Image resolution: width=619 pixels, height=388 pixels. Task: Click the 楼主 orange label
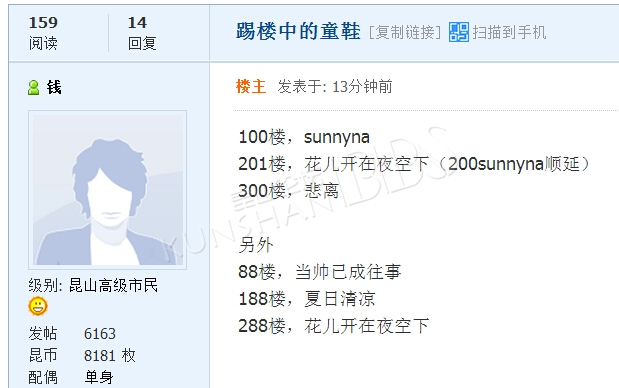coord(251,86)
